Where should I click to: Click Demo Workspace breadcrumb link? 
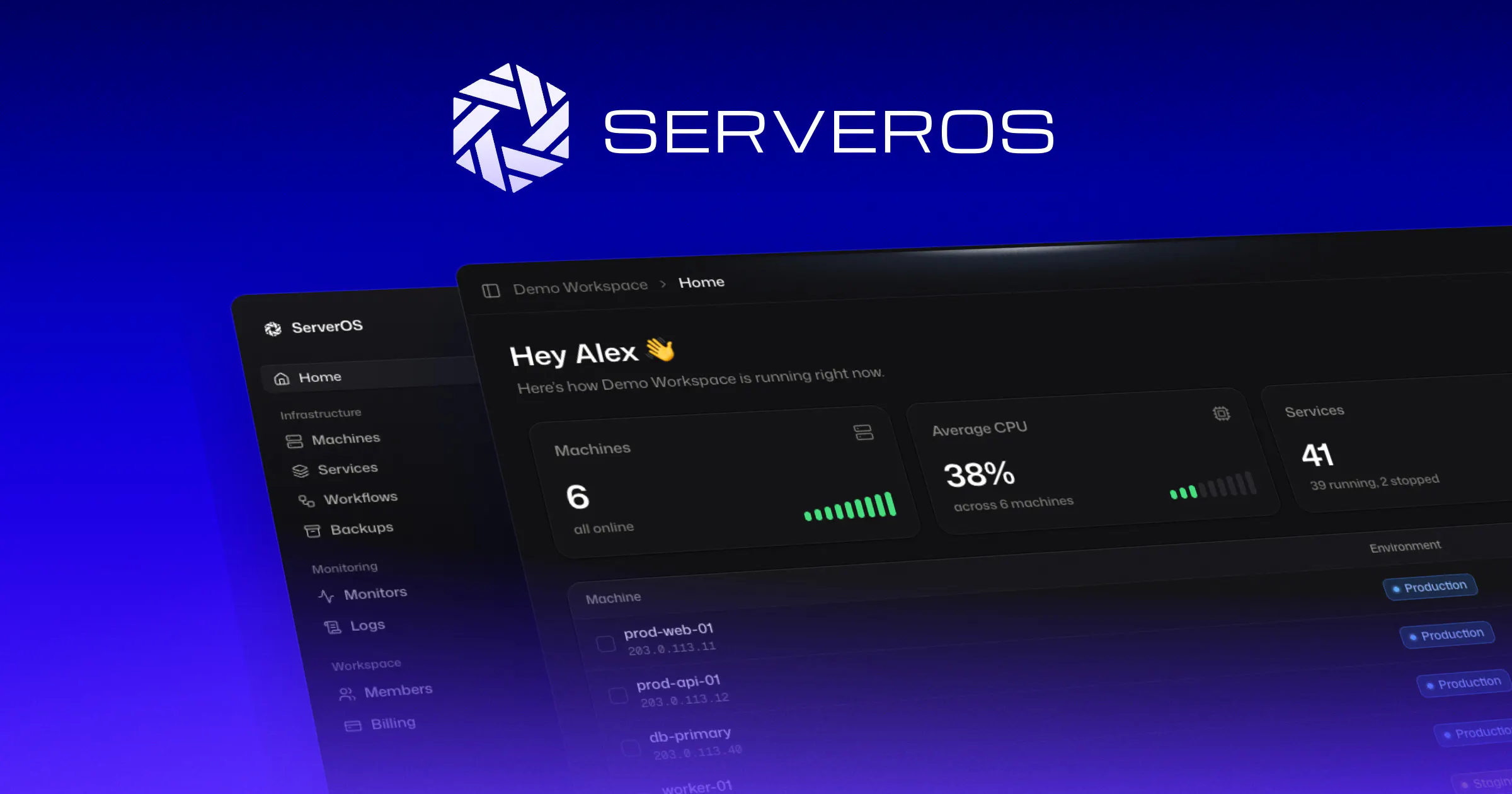click(x=580, y=287)
